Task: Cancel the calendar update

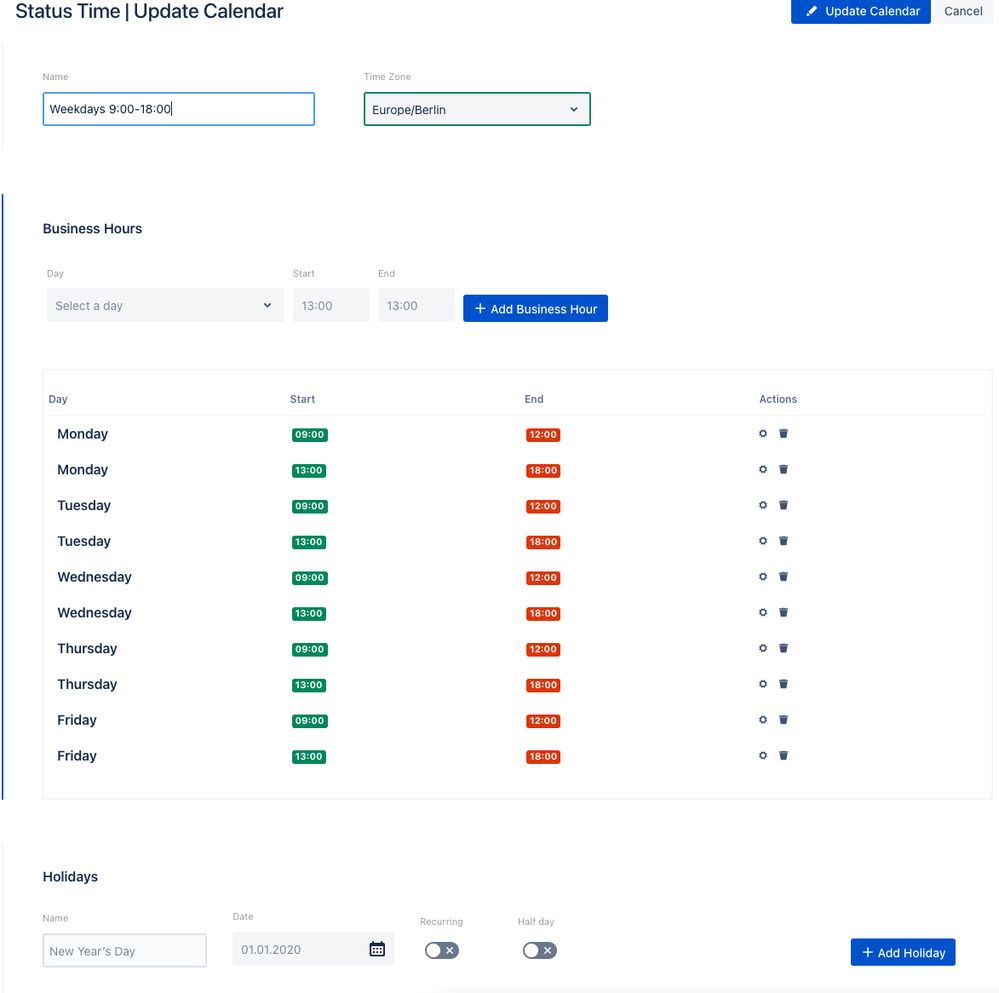Action: coord(963,11)
